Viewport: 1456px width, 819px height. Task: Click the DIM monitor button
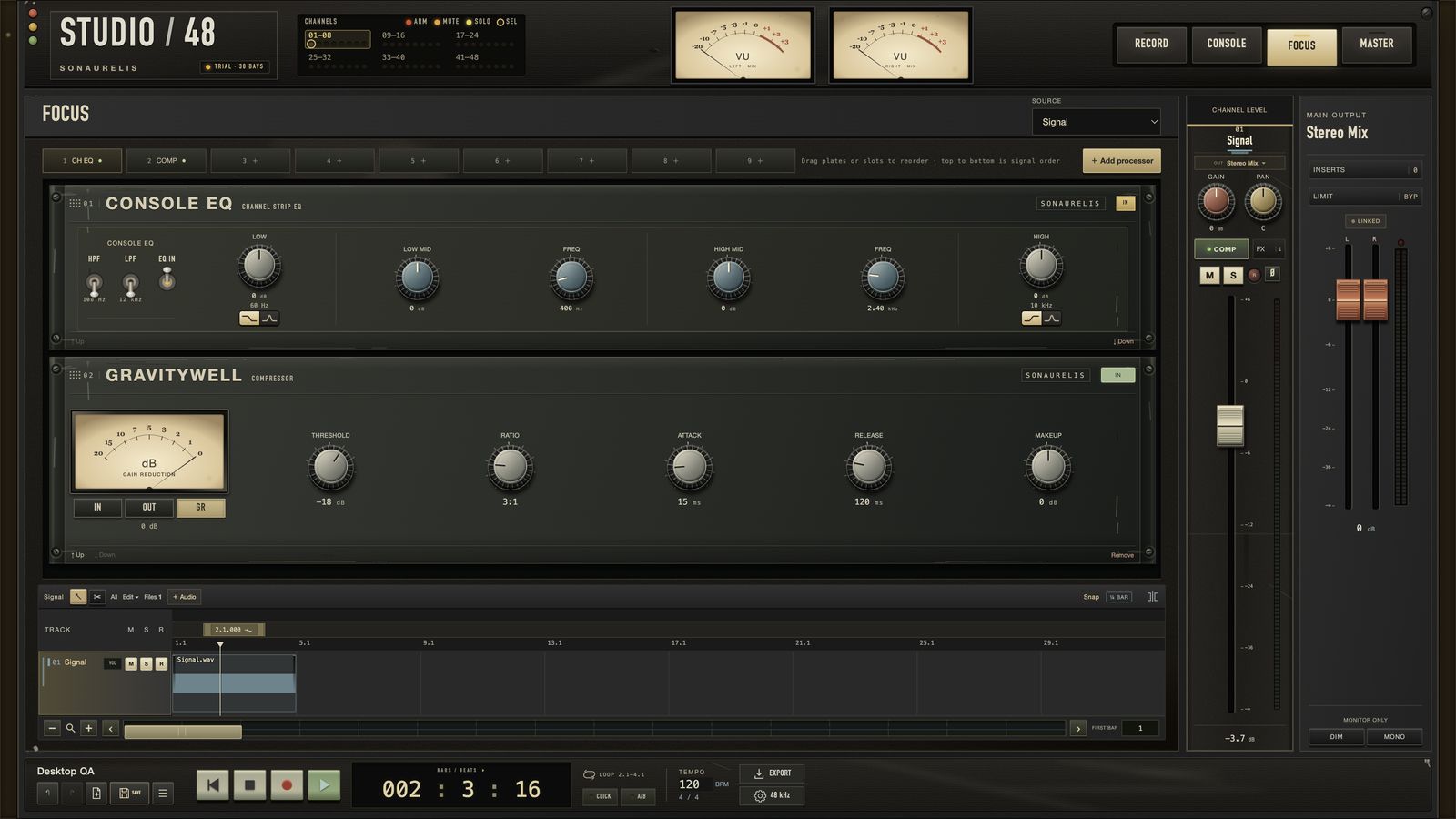tap(1336, 737)
